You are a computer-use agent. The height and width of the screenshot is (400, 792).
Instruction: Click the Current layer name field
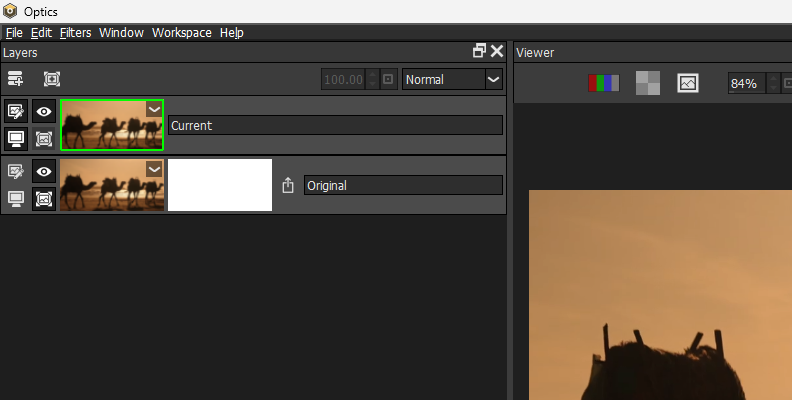click(x=335, y=125)
